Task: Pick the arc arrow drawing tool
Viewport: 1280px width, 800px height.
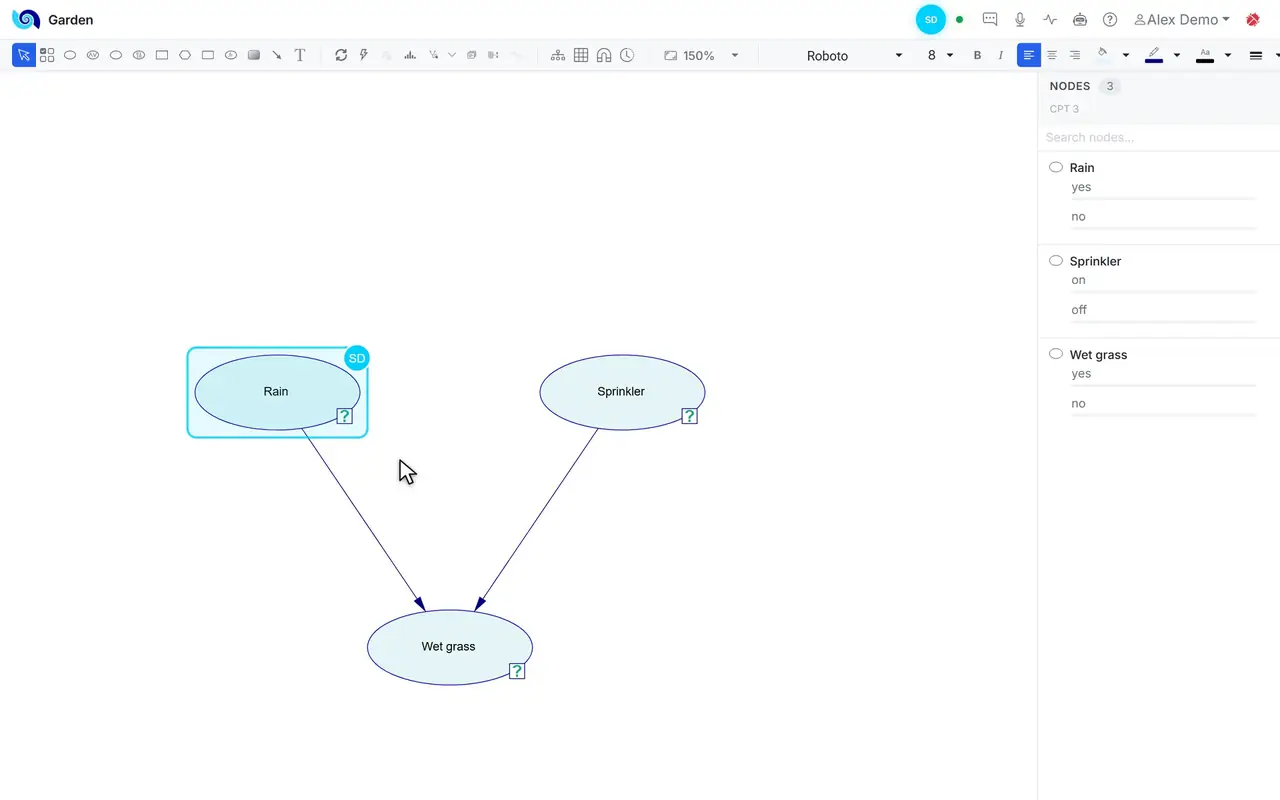Action: click(x=277, y=55)
